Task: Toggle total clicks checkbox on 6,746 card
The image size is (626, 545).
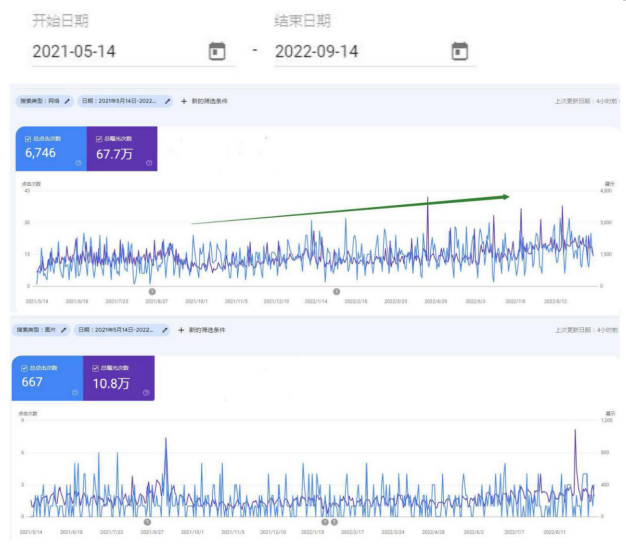Action: click(x=27, y=139)
